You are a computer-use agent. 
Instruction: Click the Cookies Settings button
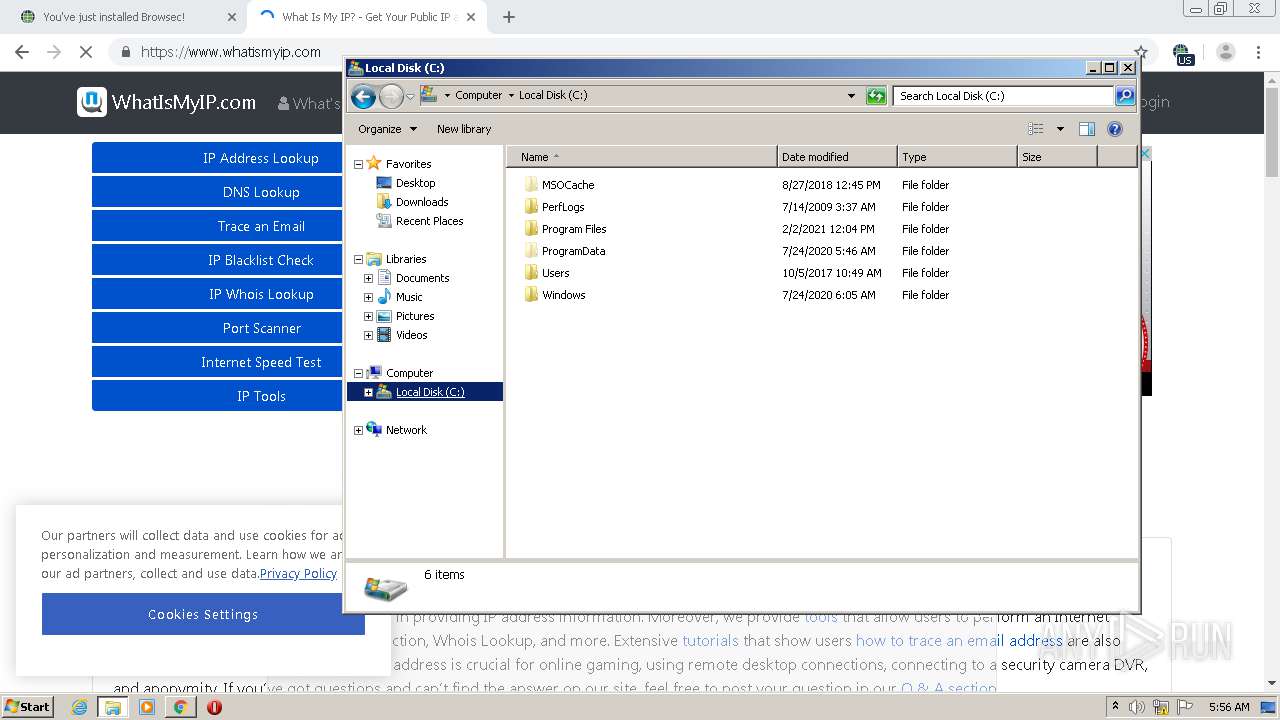pos(203,614)
